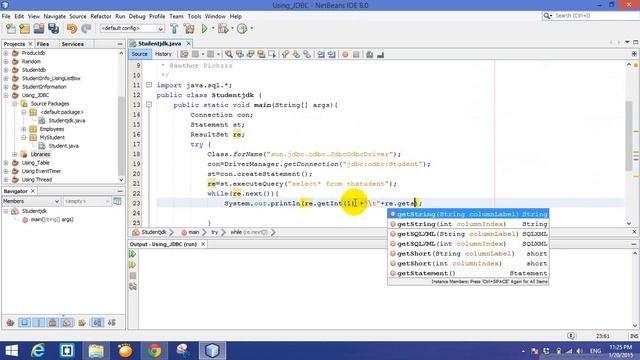Open Google Chrome from the taskbar

pos(154,351)
